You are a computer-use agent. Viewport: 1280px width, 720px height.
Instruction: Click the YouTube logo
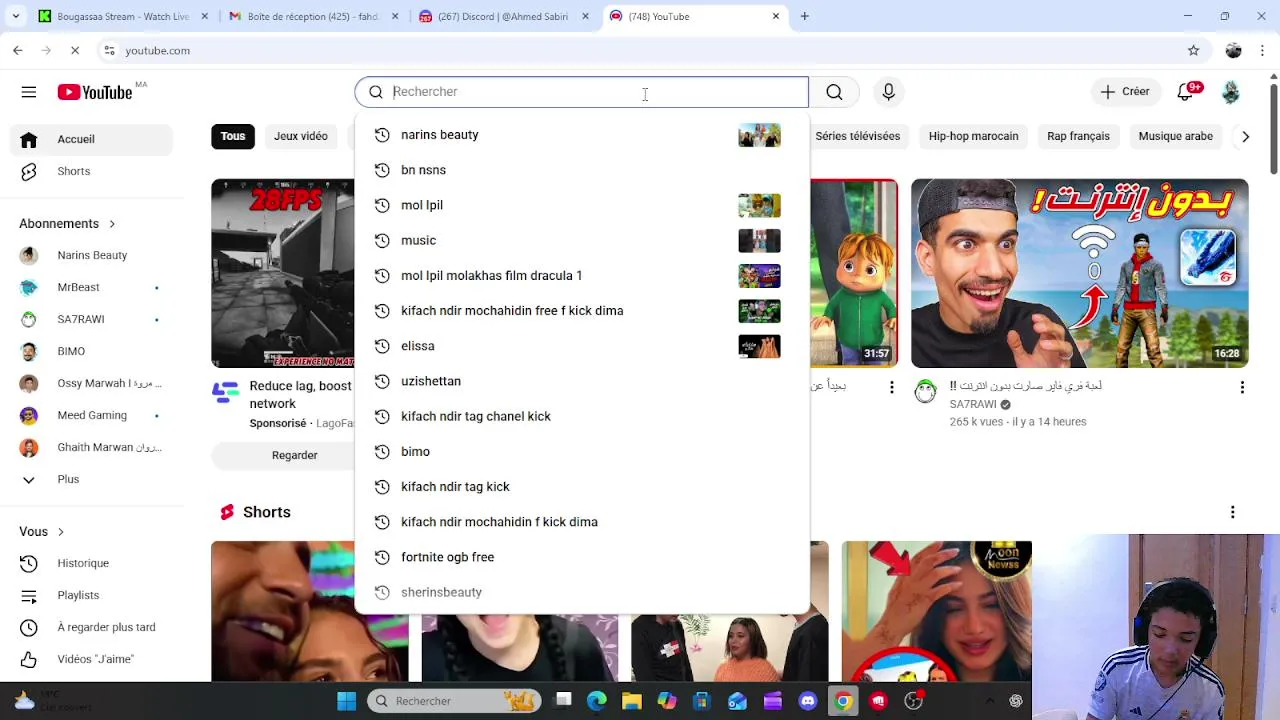(95, 92)
